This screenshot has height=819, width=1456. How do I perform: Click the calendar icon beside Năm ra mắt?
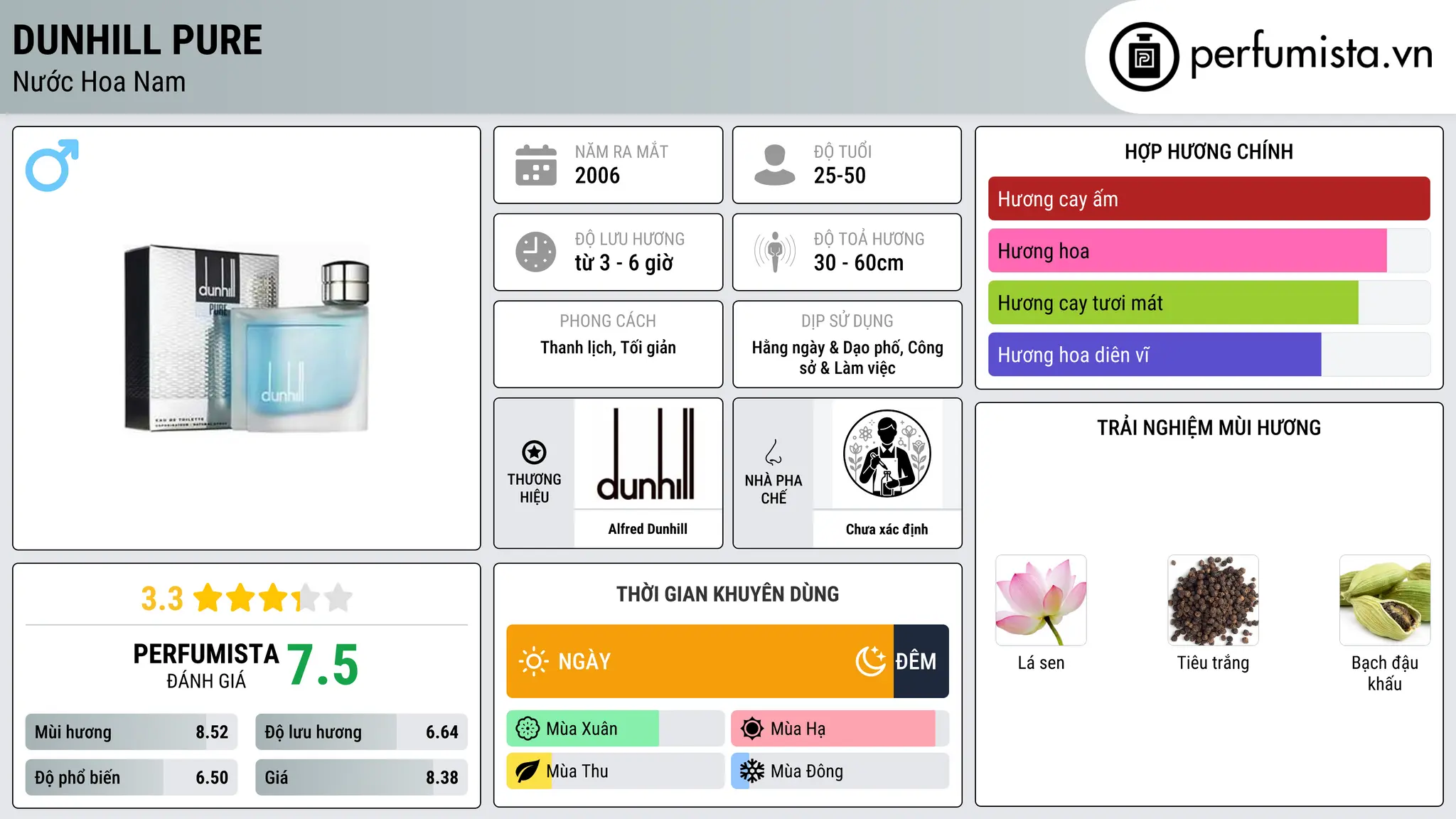click(535, 165)
